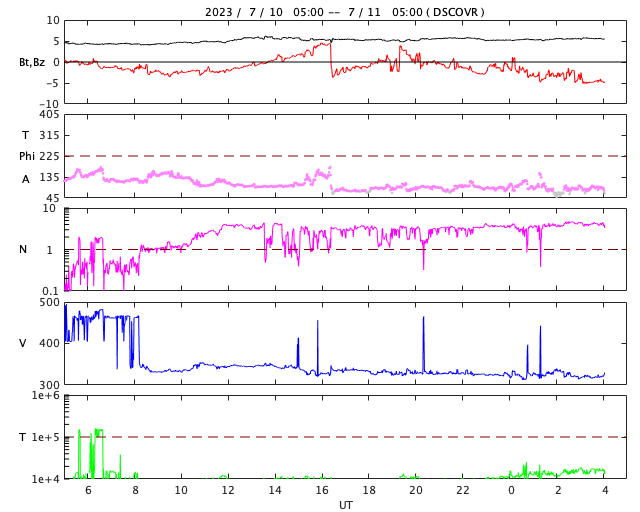Click the T label of temperature panel
640x512 pixels.
(22, 437)
